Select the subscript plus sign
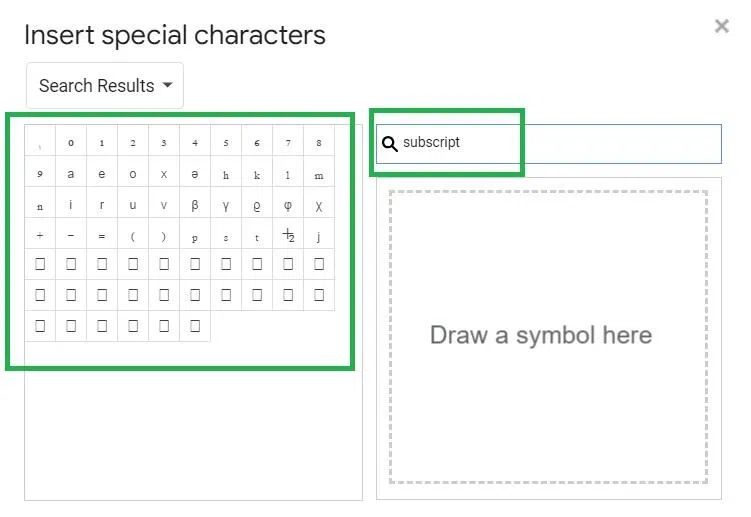This screenshot has height=517, width=751. click(x=40, y=236)
